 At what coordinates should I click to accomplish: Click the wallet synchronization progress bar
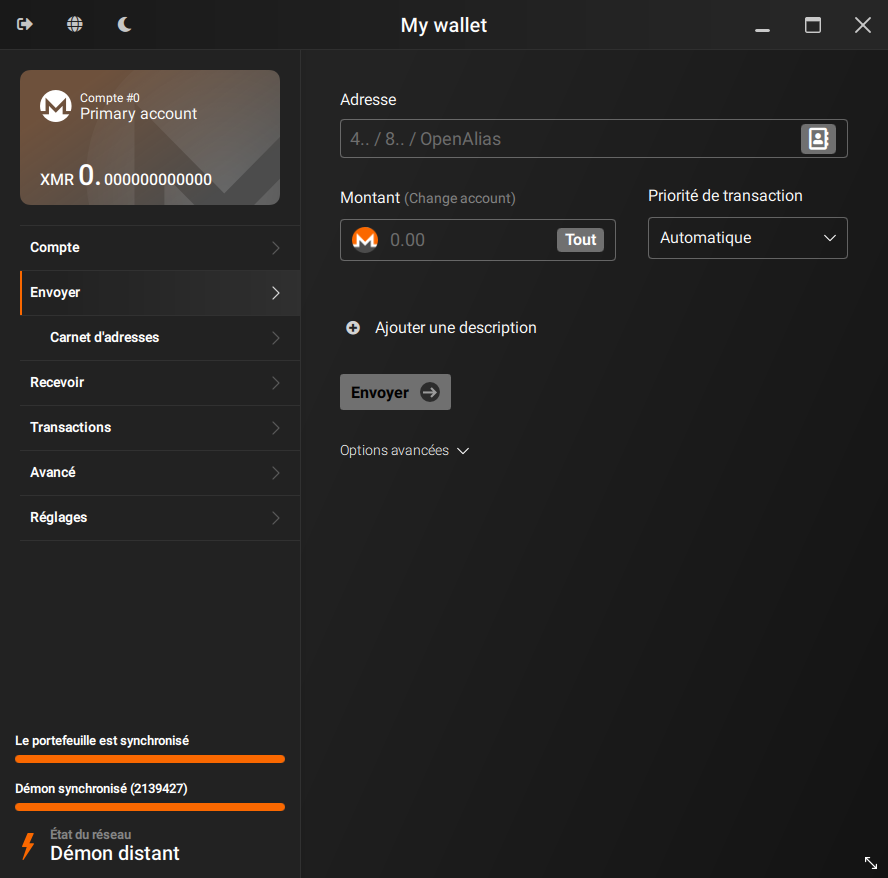coord(149,758)
